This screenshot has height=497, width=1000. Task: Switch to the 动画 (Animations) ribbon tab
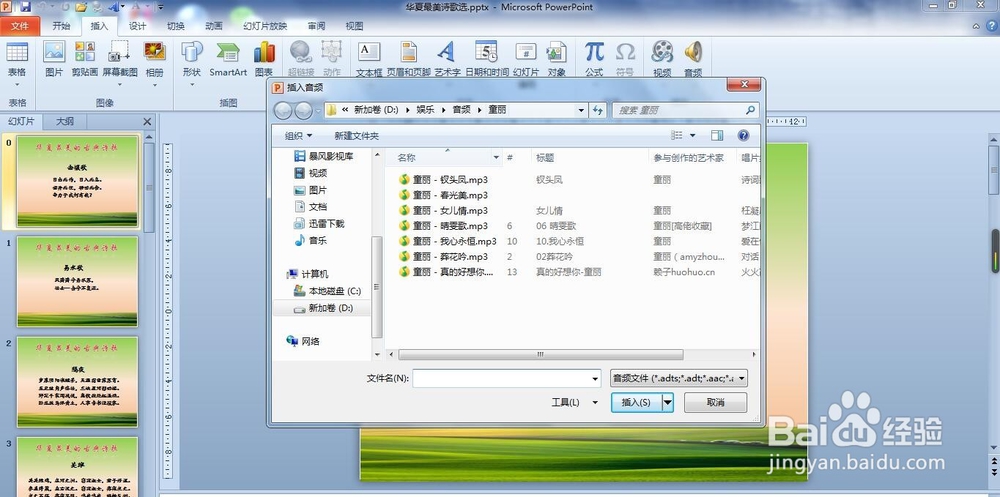pos(214,26)
